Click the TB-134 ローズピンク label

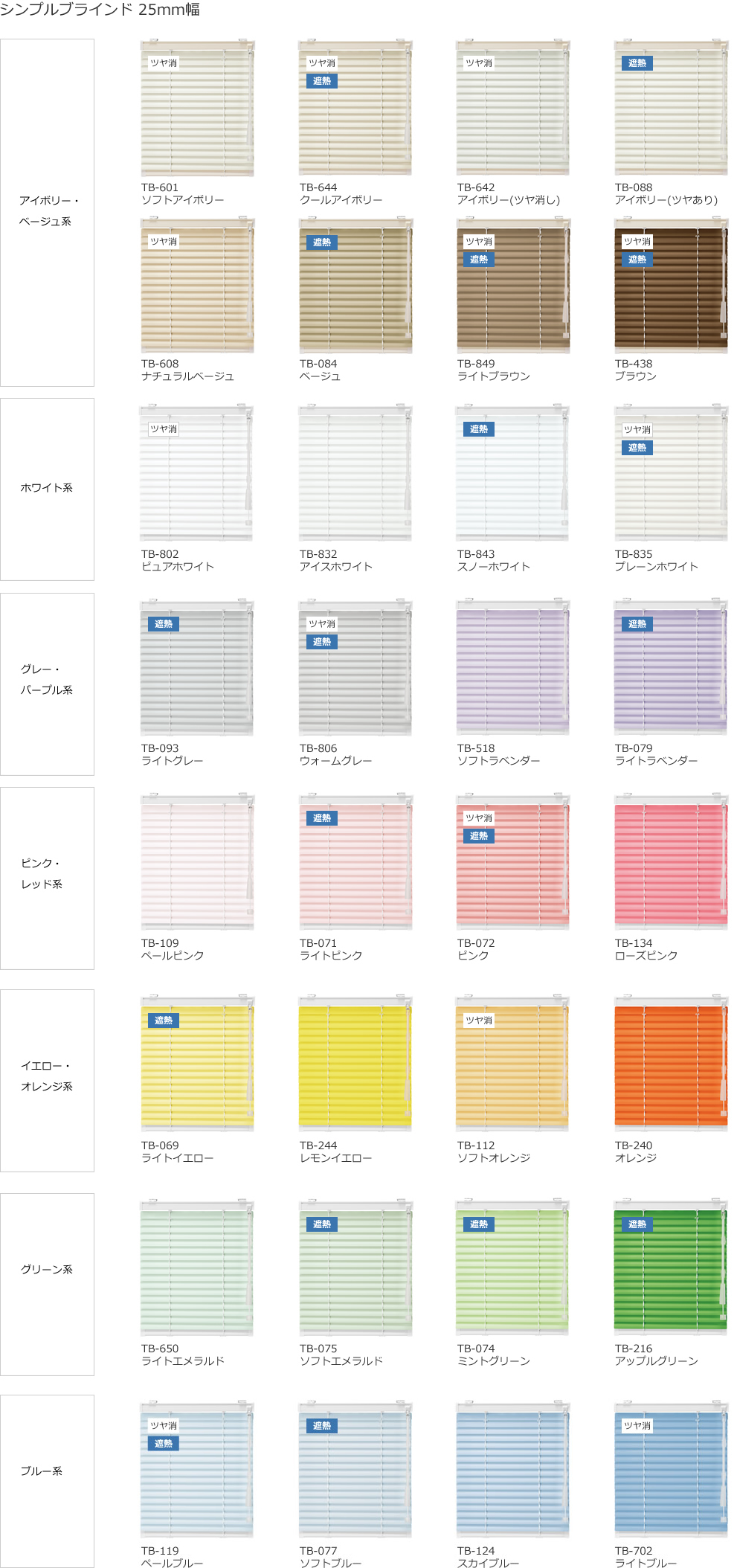point(646,949)
